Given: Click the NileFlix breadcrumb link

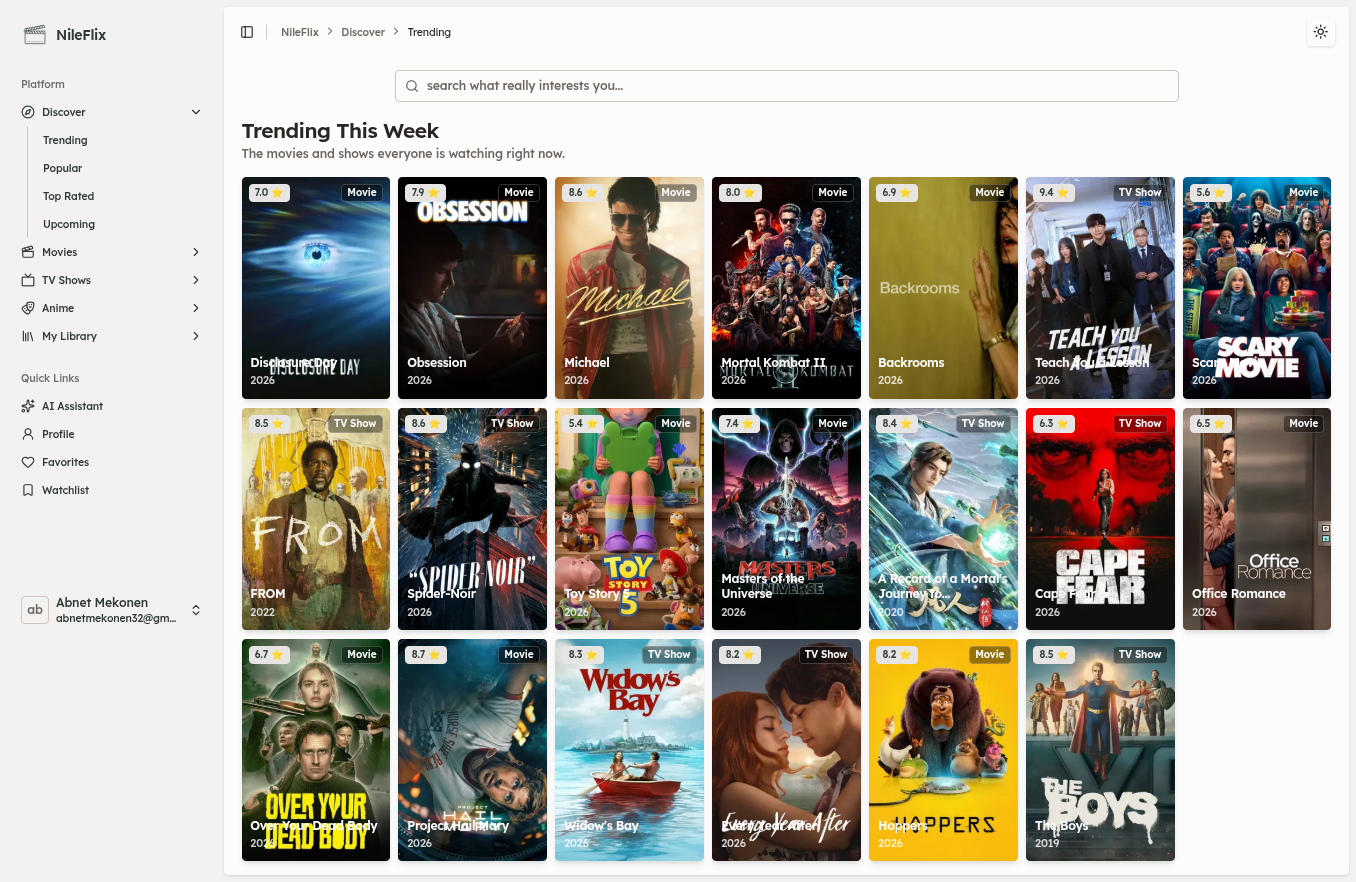Looking at the screenshot, I should [300, 32].
